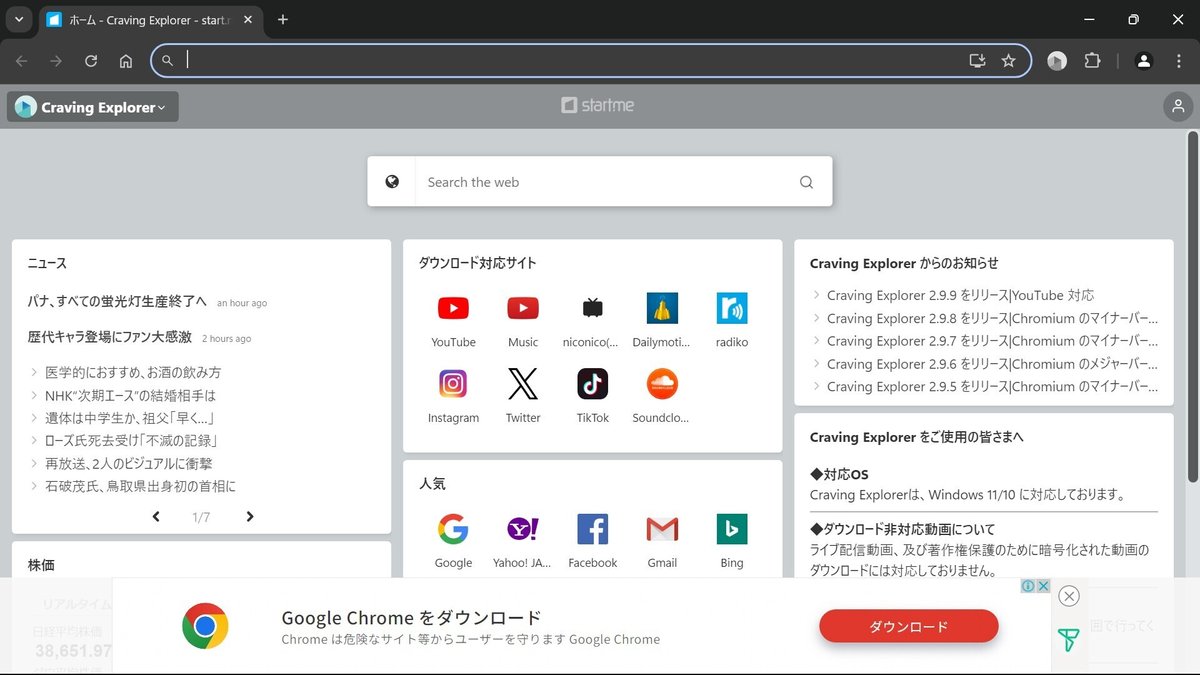Open Gmail from the 人気 section
This screenshot has height=675, width=1200.
(662, 529)
